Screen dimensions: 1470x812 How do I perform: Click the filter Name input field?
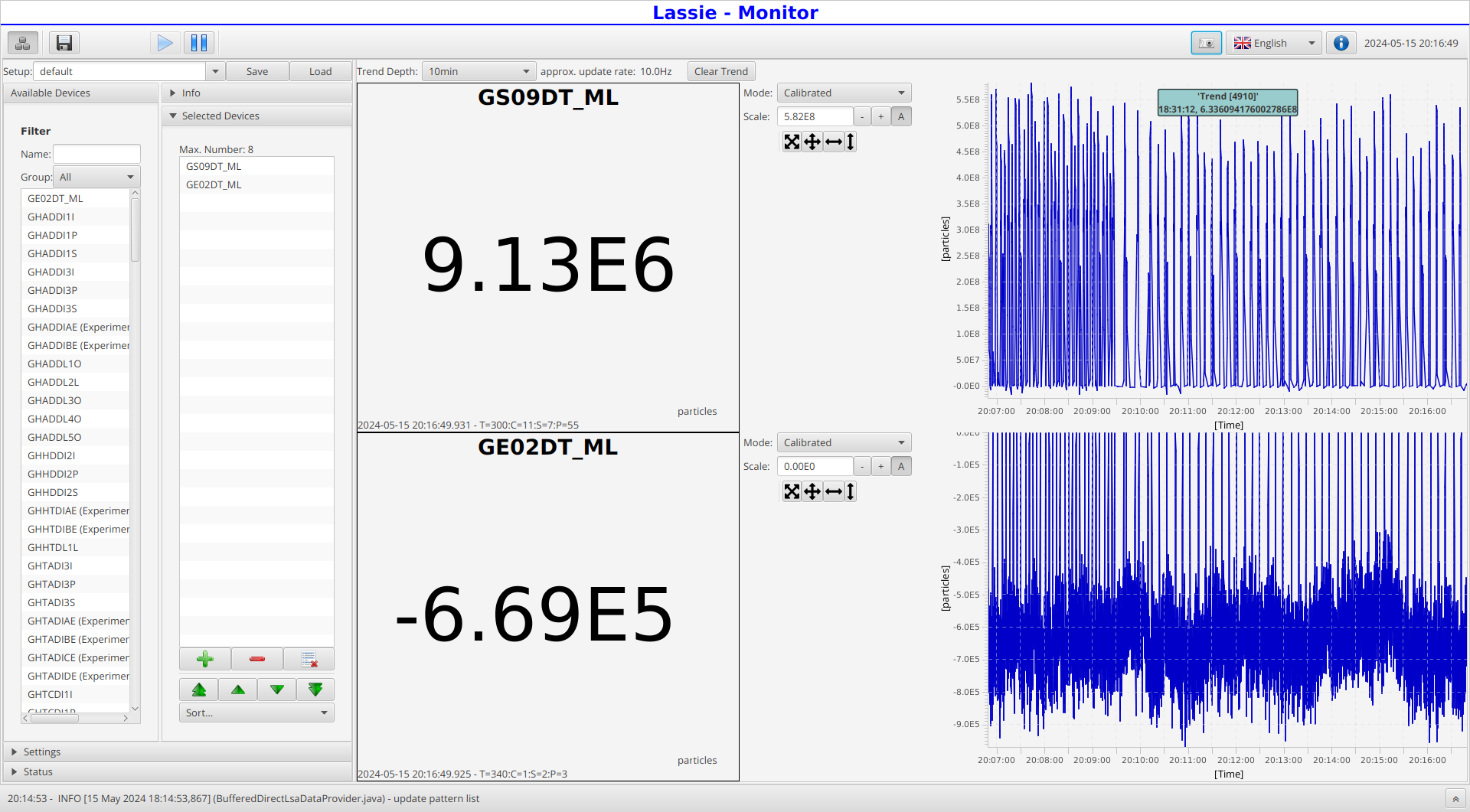[96, 154]
